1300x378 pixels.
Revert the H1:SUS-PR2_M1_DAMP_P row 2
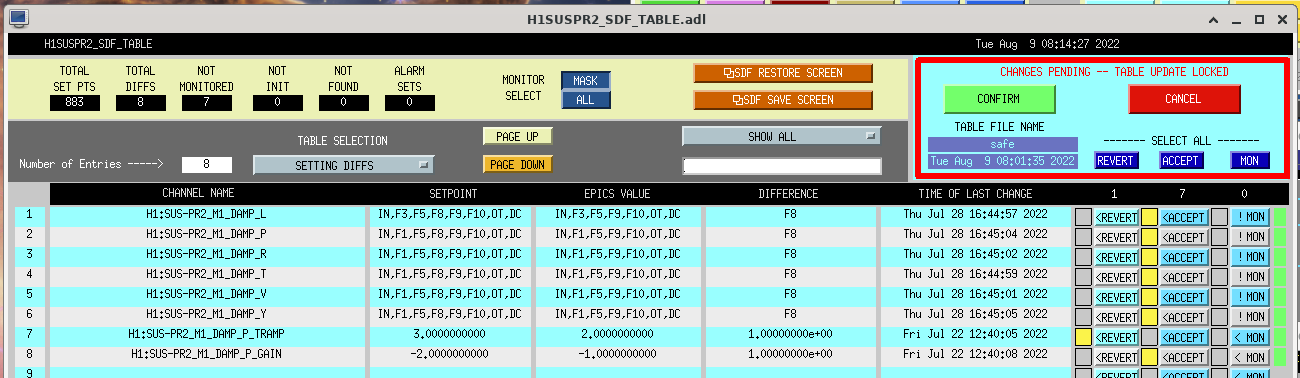1116,237
